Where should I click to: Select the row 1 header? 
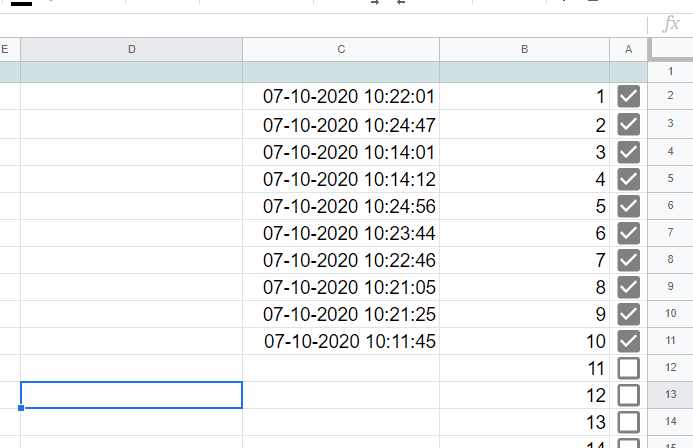[x=670, y=72]
